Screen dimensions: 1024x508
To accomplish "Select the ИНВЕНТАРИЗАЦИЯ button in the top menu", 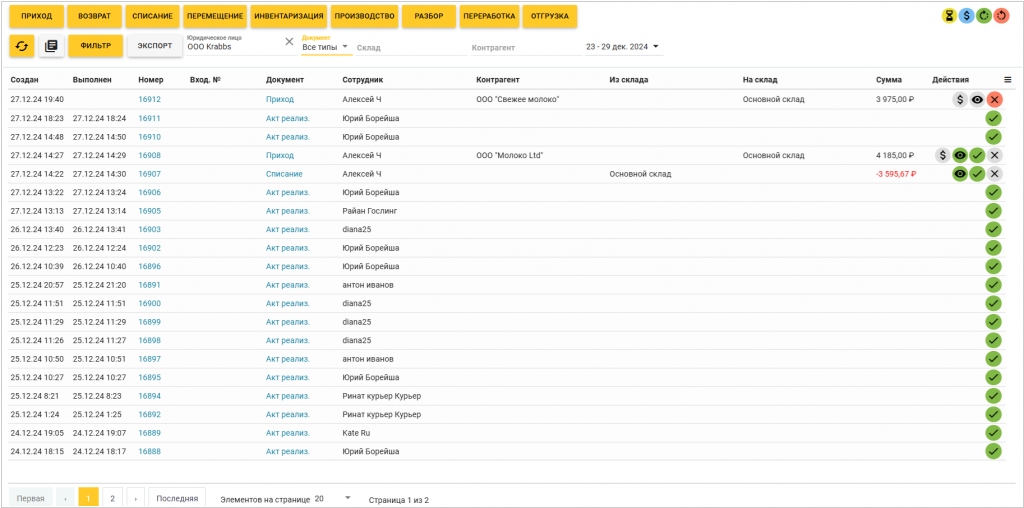I will pyautogui.click(x=288, y=17).
